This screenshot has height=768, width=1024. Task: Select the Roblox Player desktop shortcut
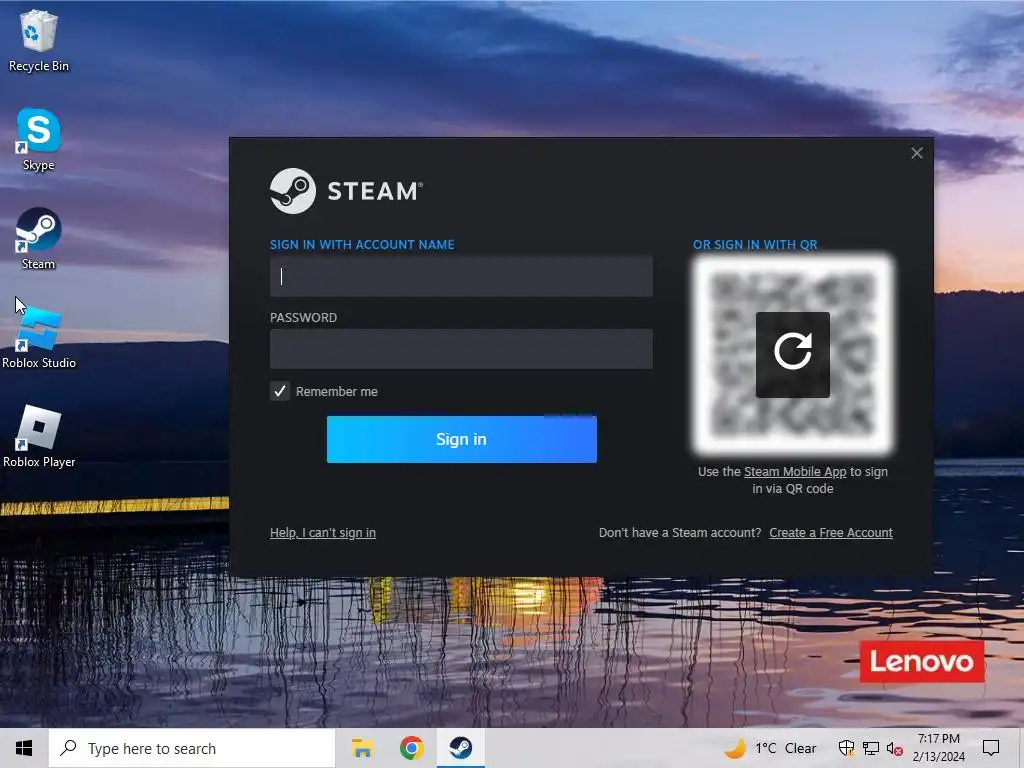point(39,437)
